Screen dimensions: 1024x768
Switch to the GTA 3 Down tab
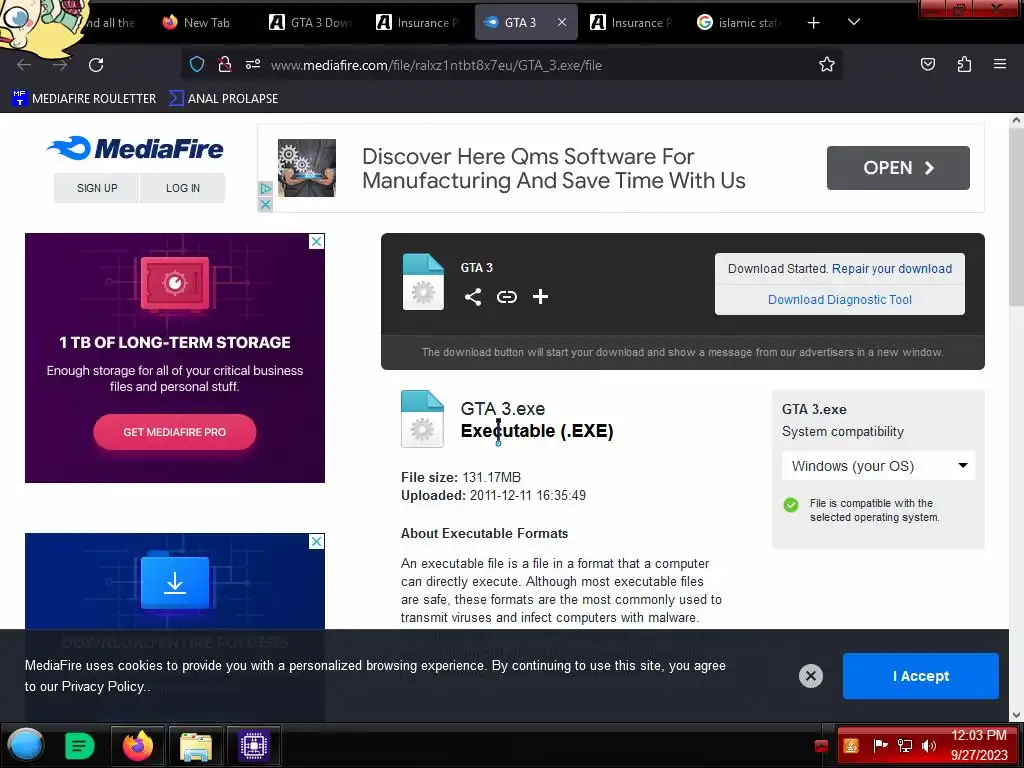pyautogui.click(x=311, y=22)
